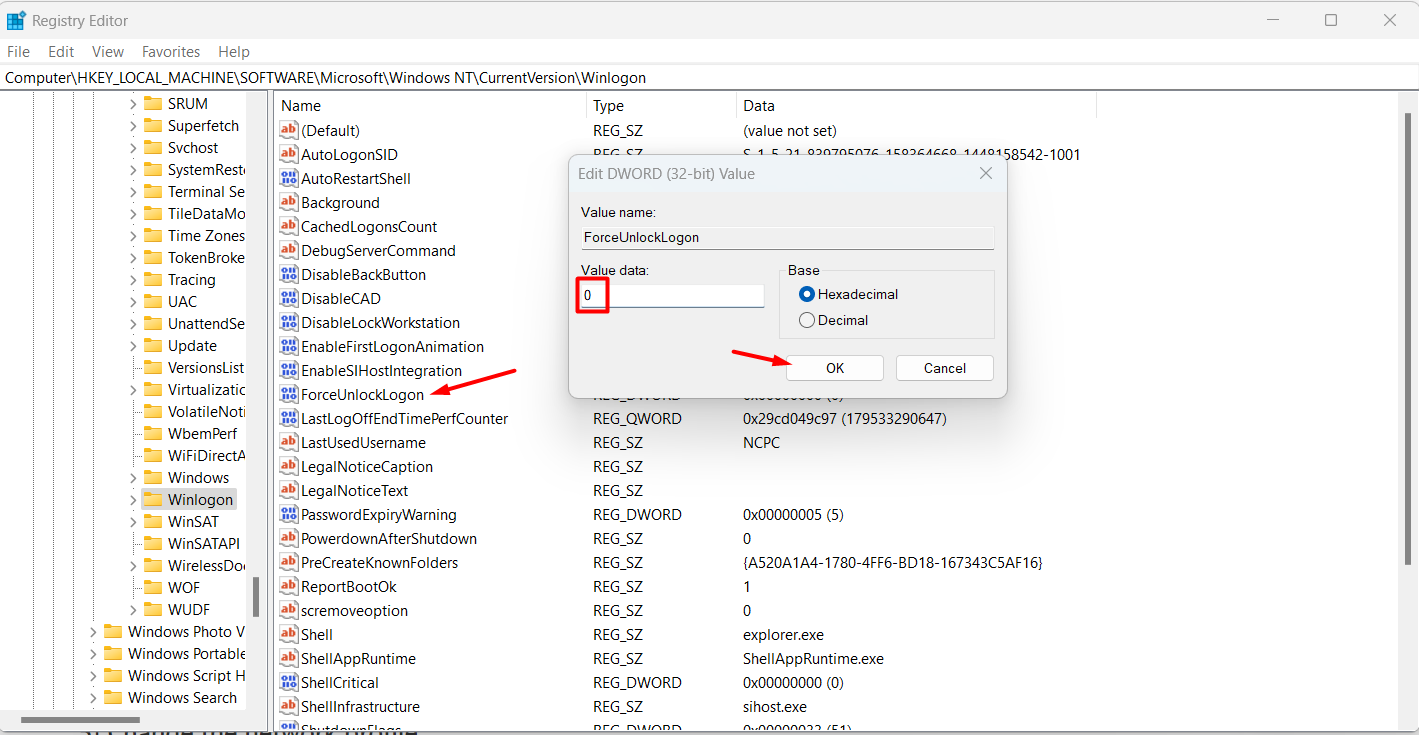
Task: Click the DWORD icon beside PasswordExpiryWarning
Action: click(289, 514)
